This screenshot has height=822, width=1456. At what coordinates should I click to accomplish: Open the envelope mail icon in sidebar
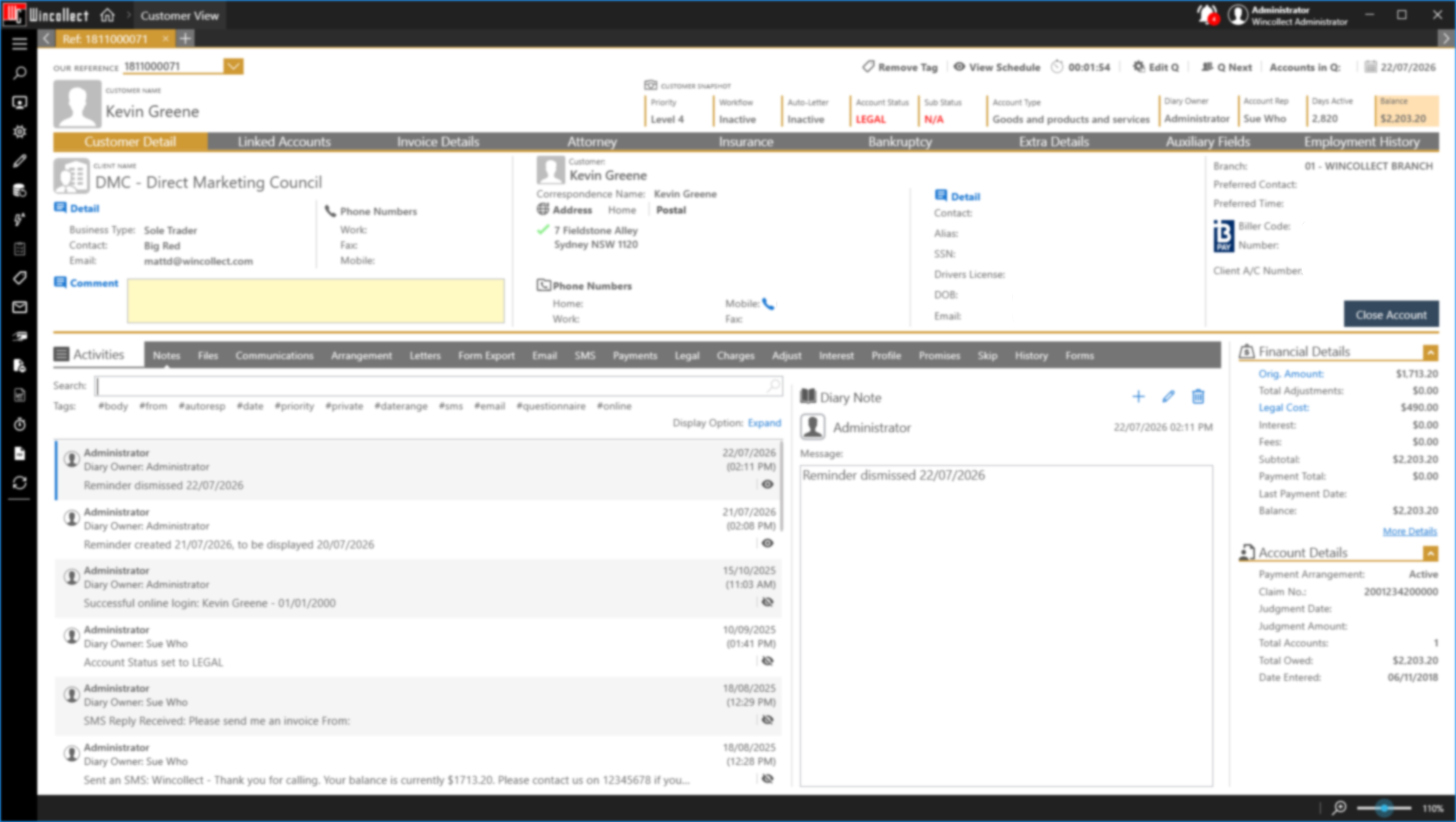click(20, 307)
